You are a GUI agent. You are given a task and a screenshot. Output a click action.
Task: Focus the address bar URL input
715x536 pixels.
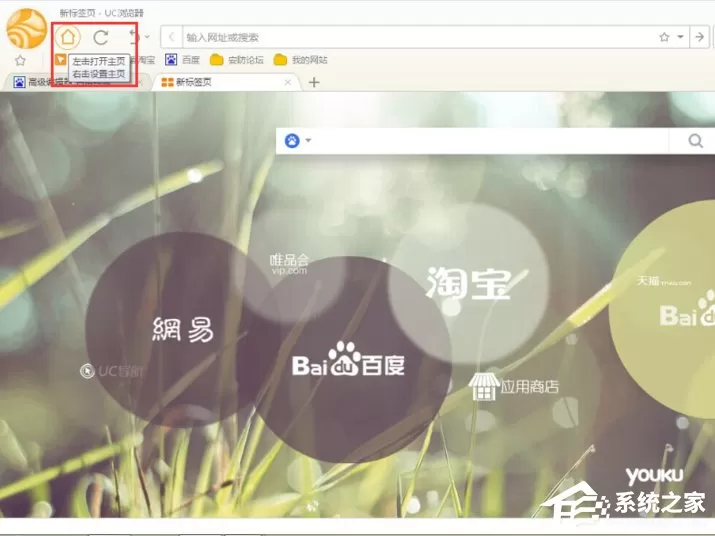click(420, 37)
